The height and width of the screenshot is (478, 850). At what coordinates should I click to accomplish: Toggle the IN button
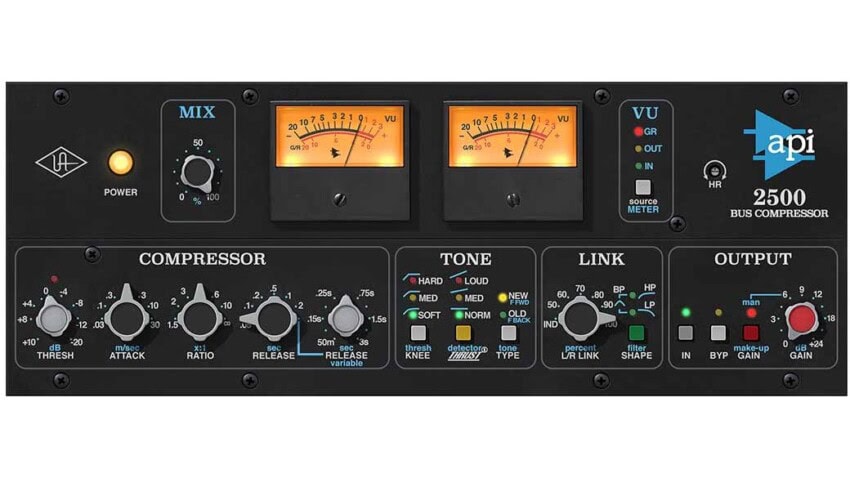(686, 333)
